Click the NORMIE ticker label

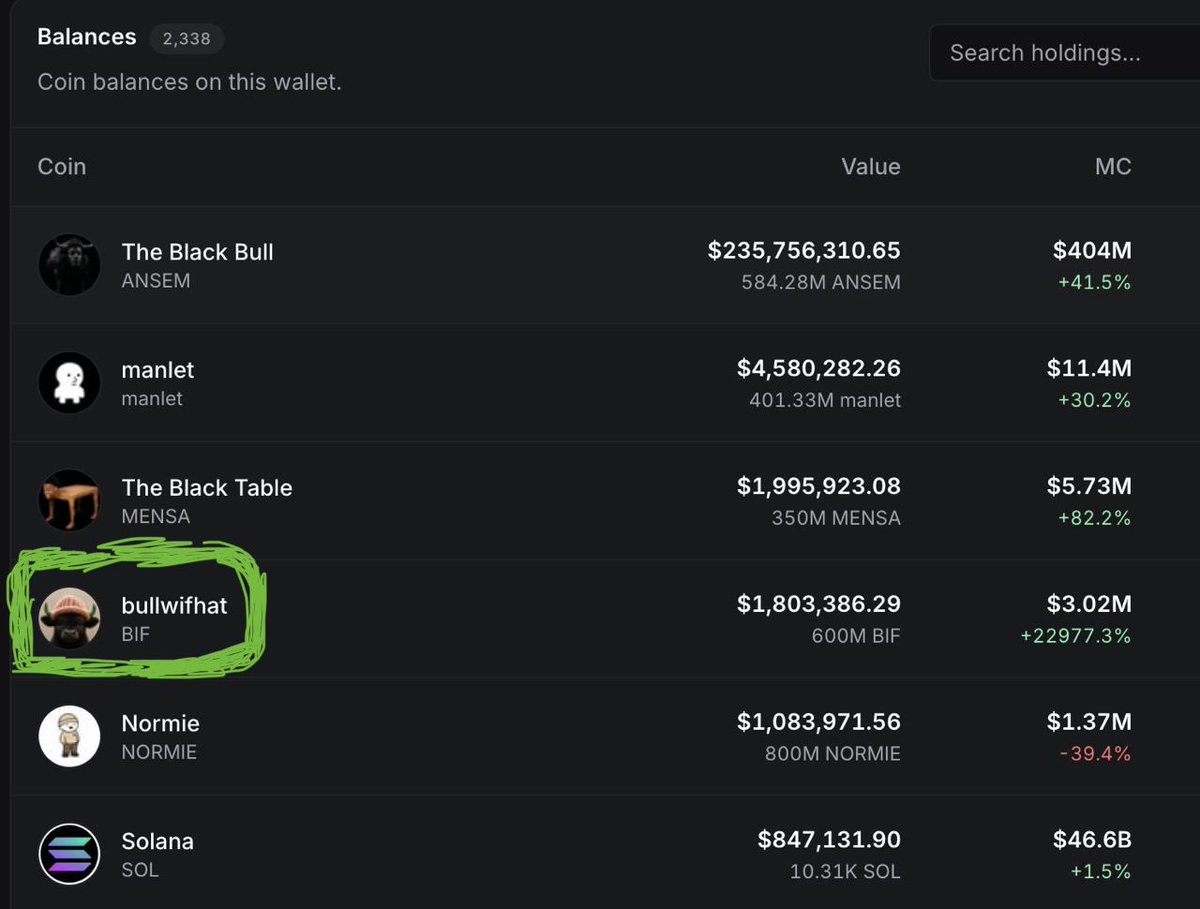[x=159, y=752]
